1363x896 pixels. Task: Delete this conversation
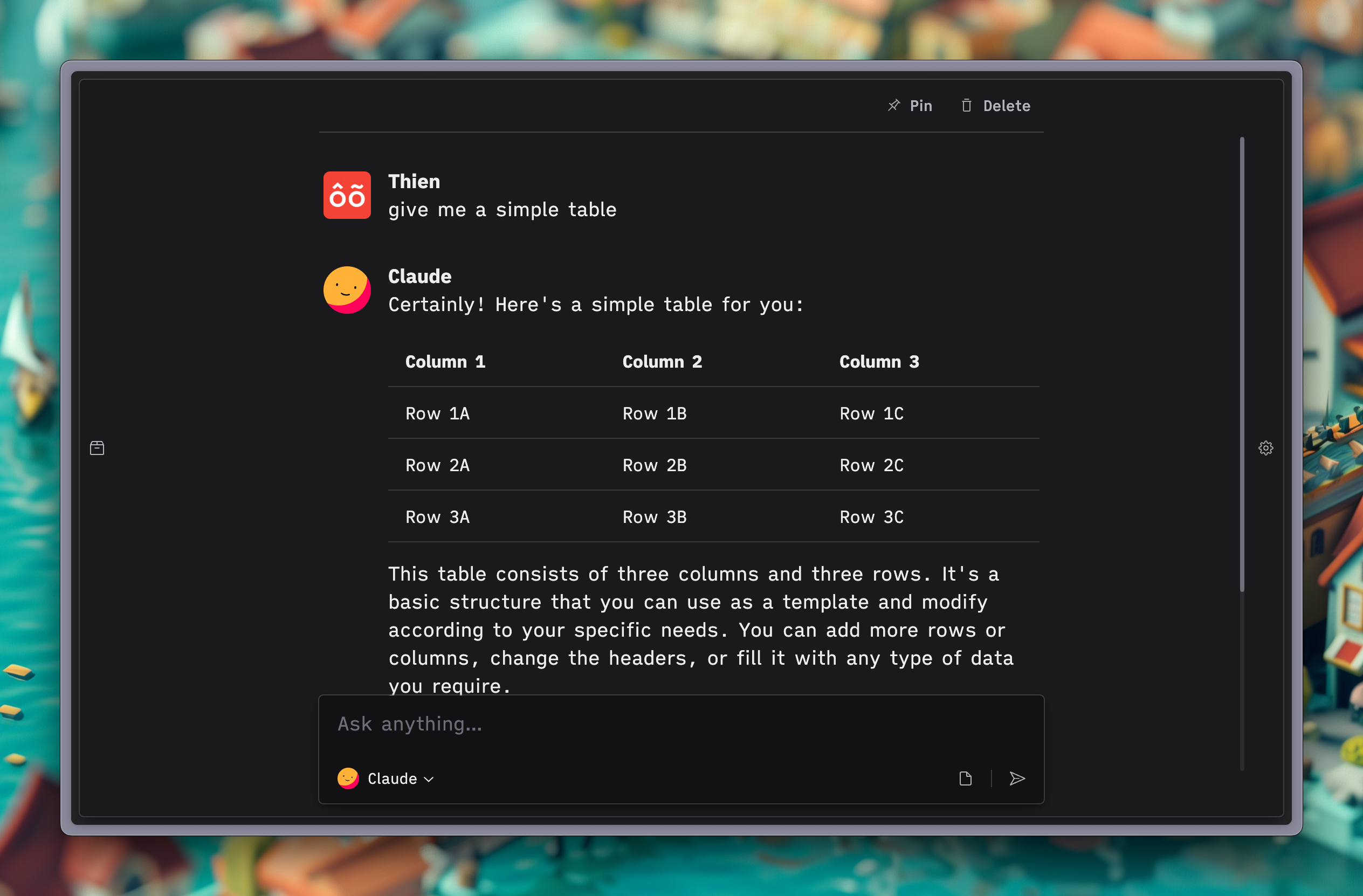pos(995,106)
